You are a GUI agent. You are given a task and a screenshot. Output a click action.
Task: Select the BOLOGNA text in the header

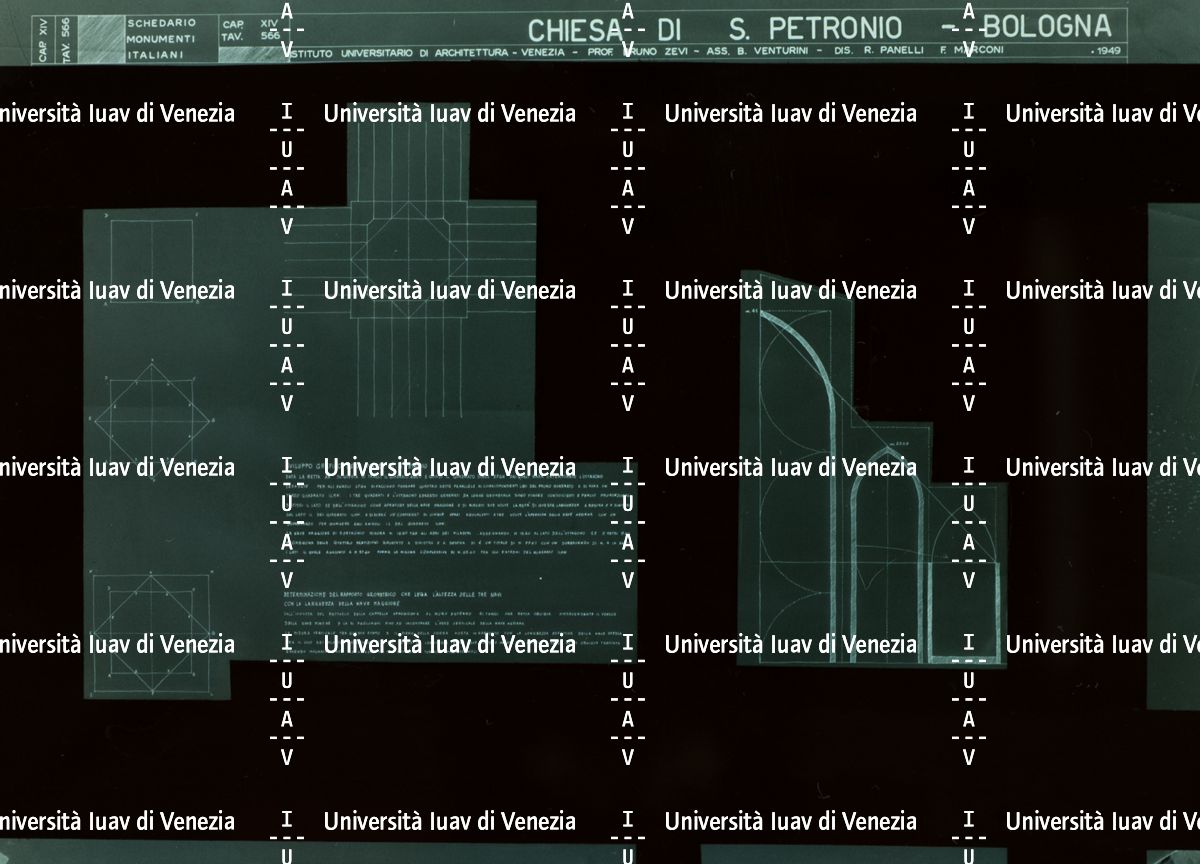(x=1050, y=24)
